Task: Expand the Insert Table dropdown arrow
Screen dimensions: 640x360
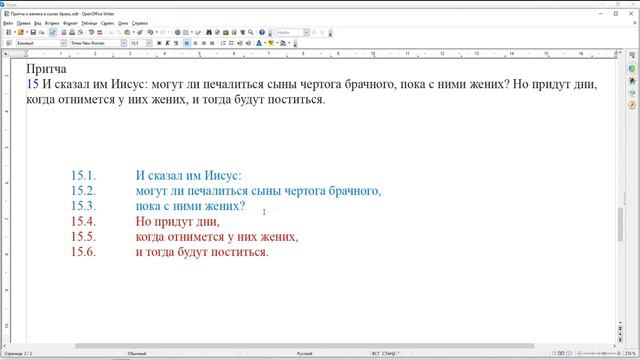Action: pos(192,32)
